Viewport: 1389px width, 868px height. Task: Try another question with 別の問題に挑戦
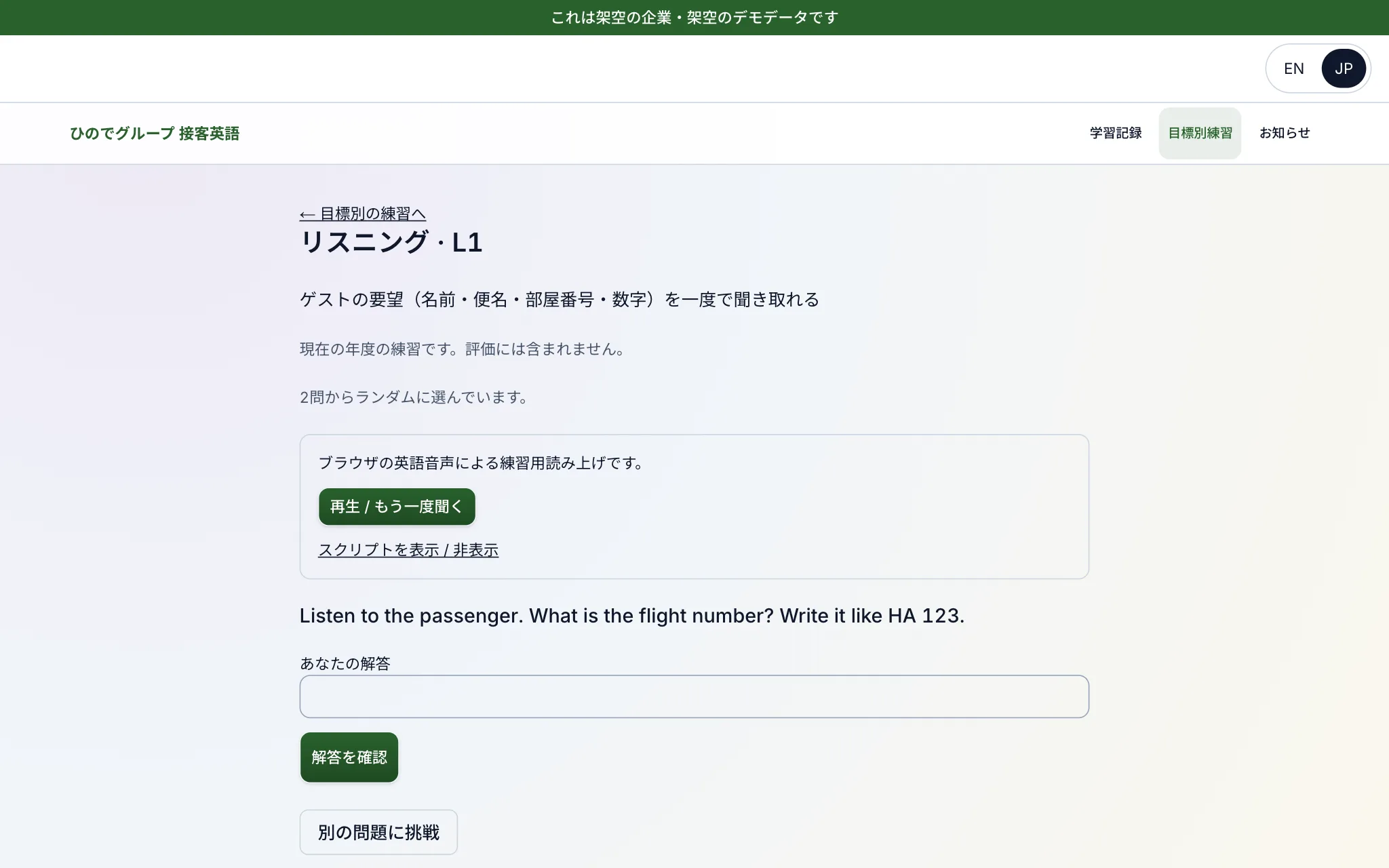[x=378, y=832]
